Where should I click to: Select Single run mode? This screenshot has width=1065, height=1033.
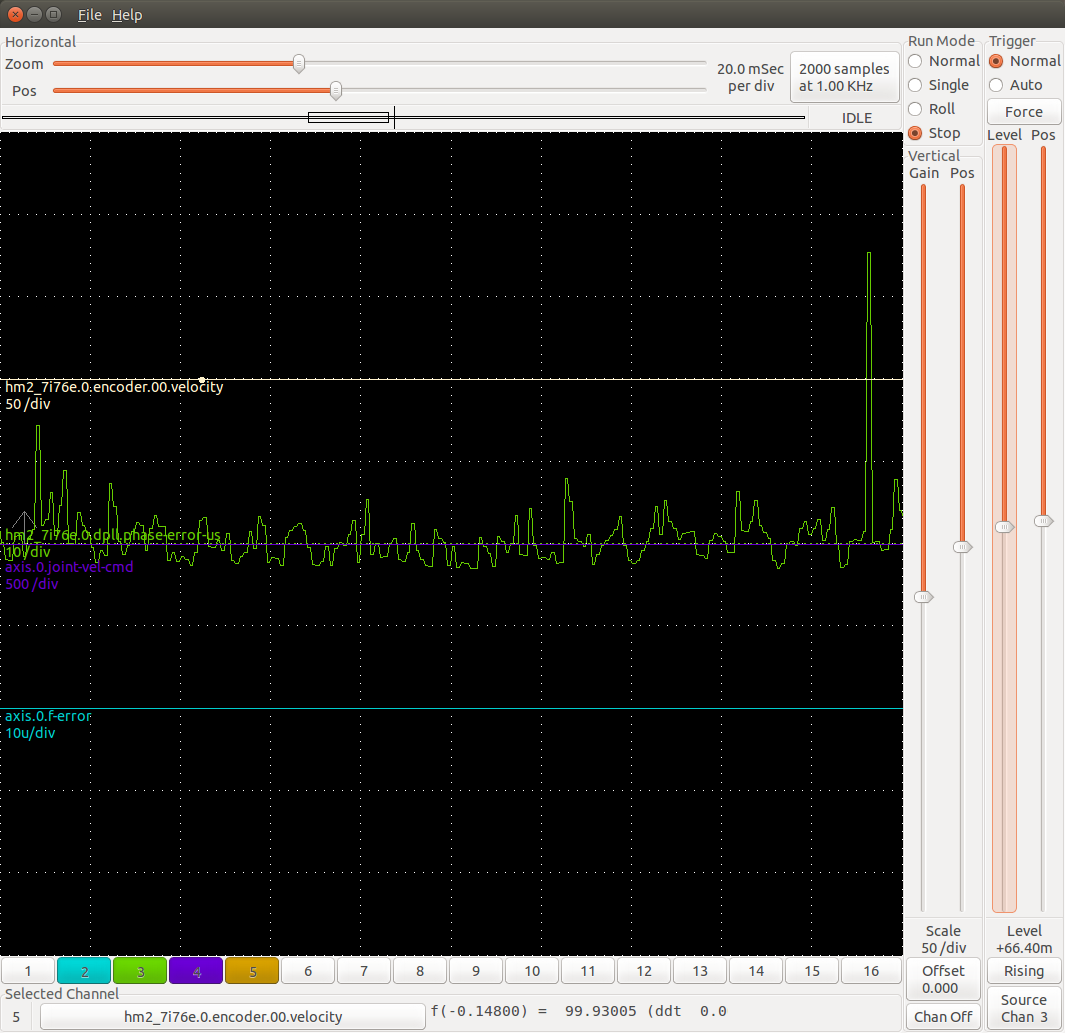(939, 85)
